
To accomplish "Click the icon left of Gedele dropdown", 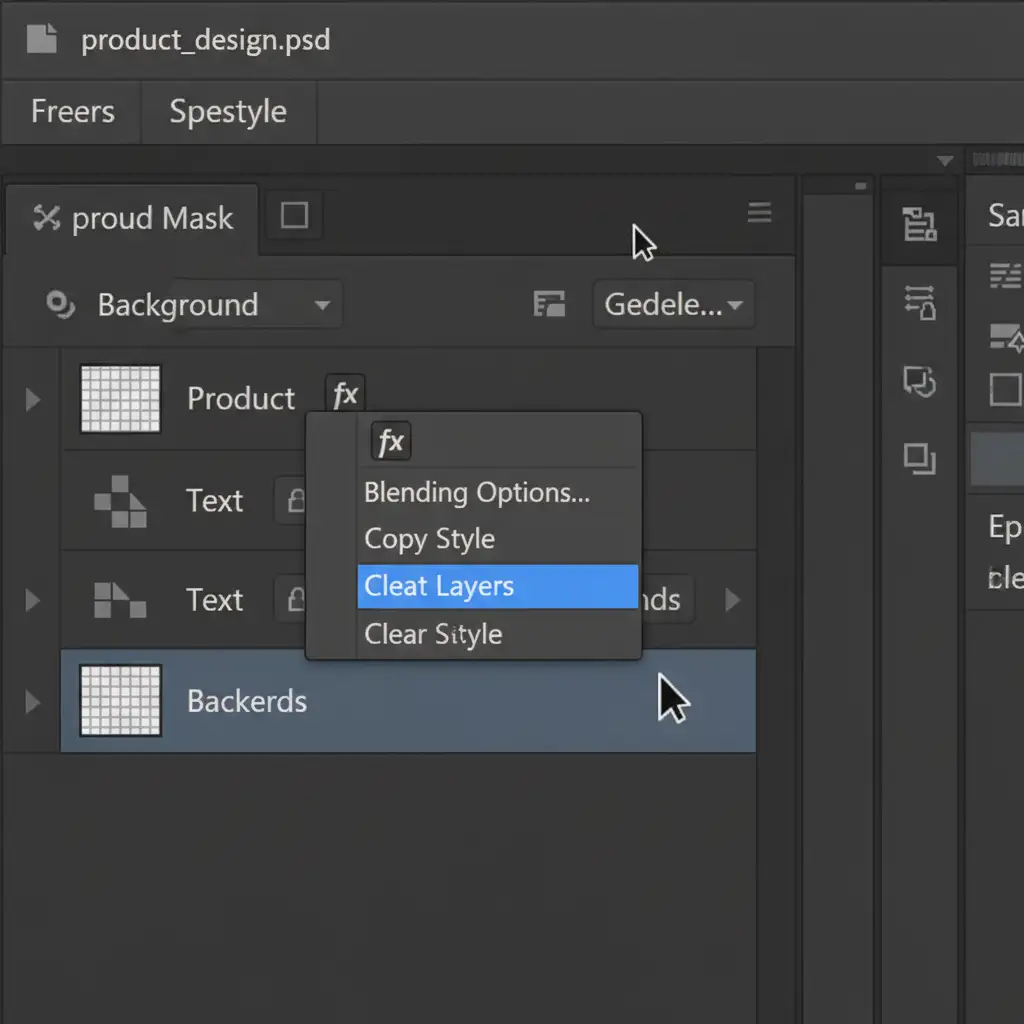I will [x=549, y=304].
